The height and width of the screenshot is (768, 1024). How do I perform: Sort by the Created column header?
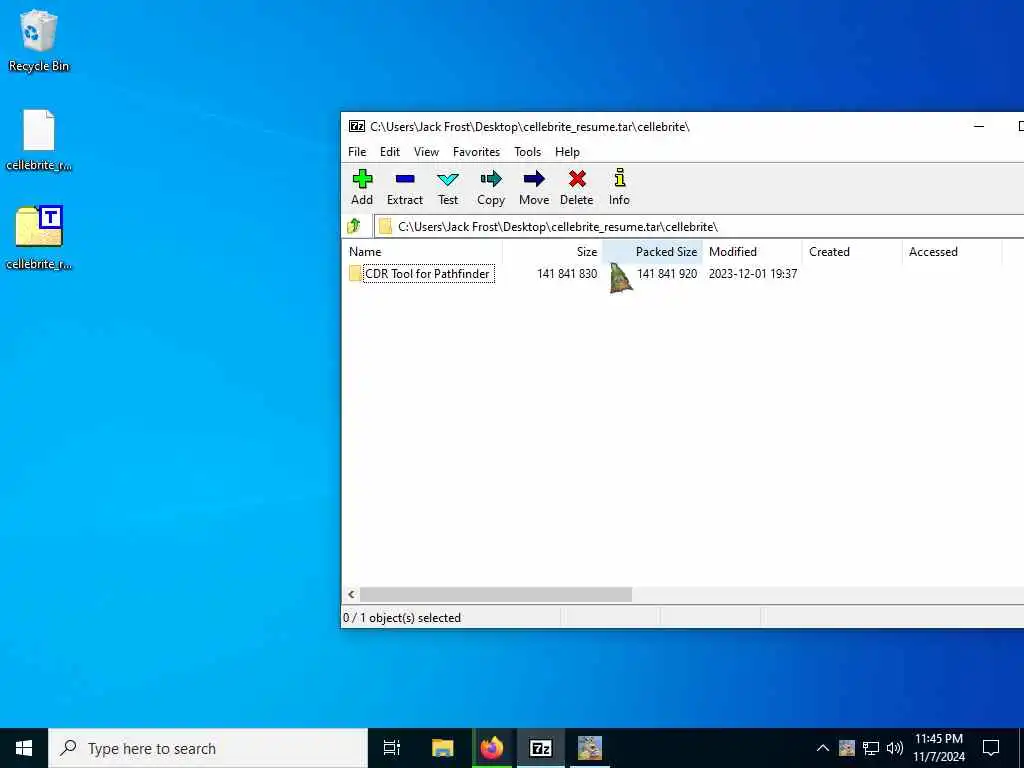click(852, 251)
